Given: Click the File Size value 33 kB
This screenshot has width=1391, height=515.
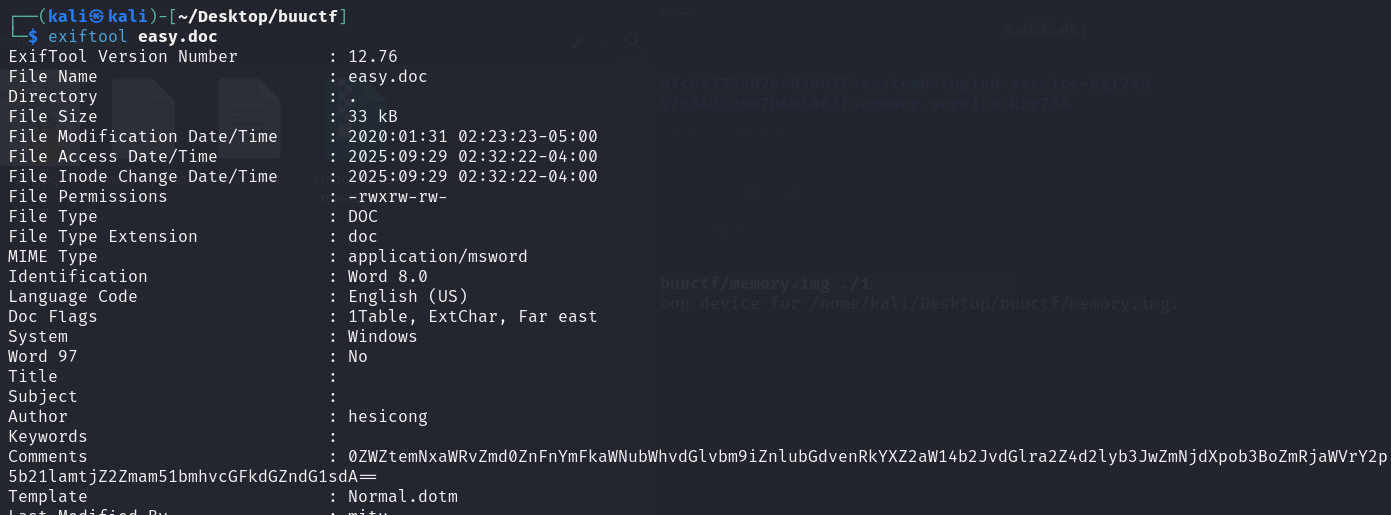Looking at the screenshot, I should (372, 117).
